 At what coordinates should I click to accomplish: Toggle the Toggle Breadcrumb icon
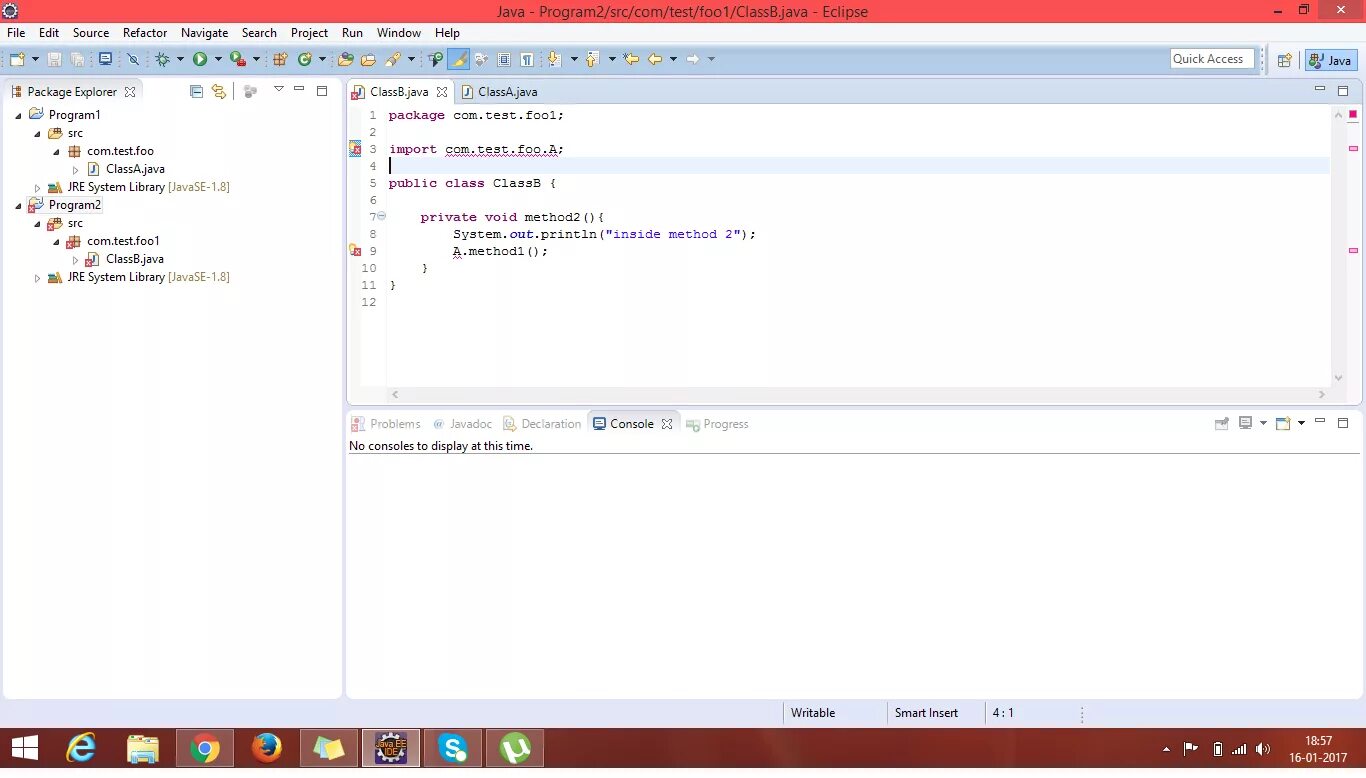click(x=435, y=60)
